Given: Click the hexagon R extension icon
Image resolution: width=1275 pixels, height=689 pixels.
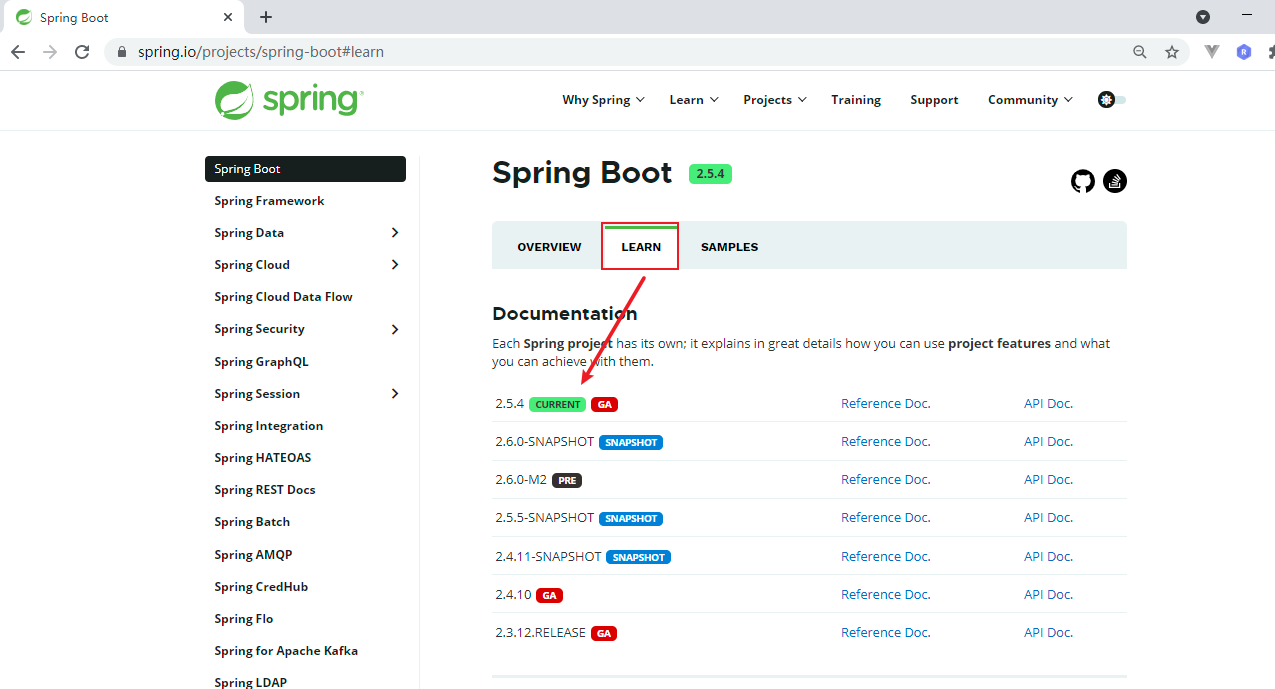Looking at the screenshot, I should pos(1244,52).
